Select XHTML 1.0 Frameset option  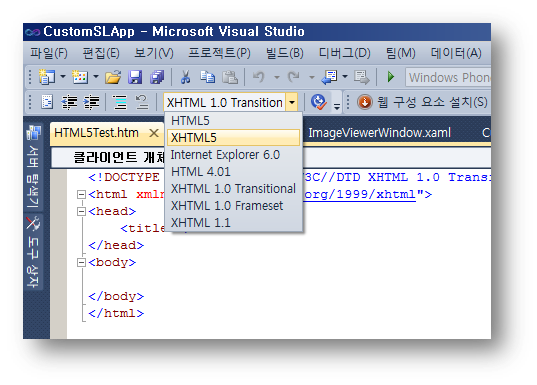pos(234,206)
